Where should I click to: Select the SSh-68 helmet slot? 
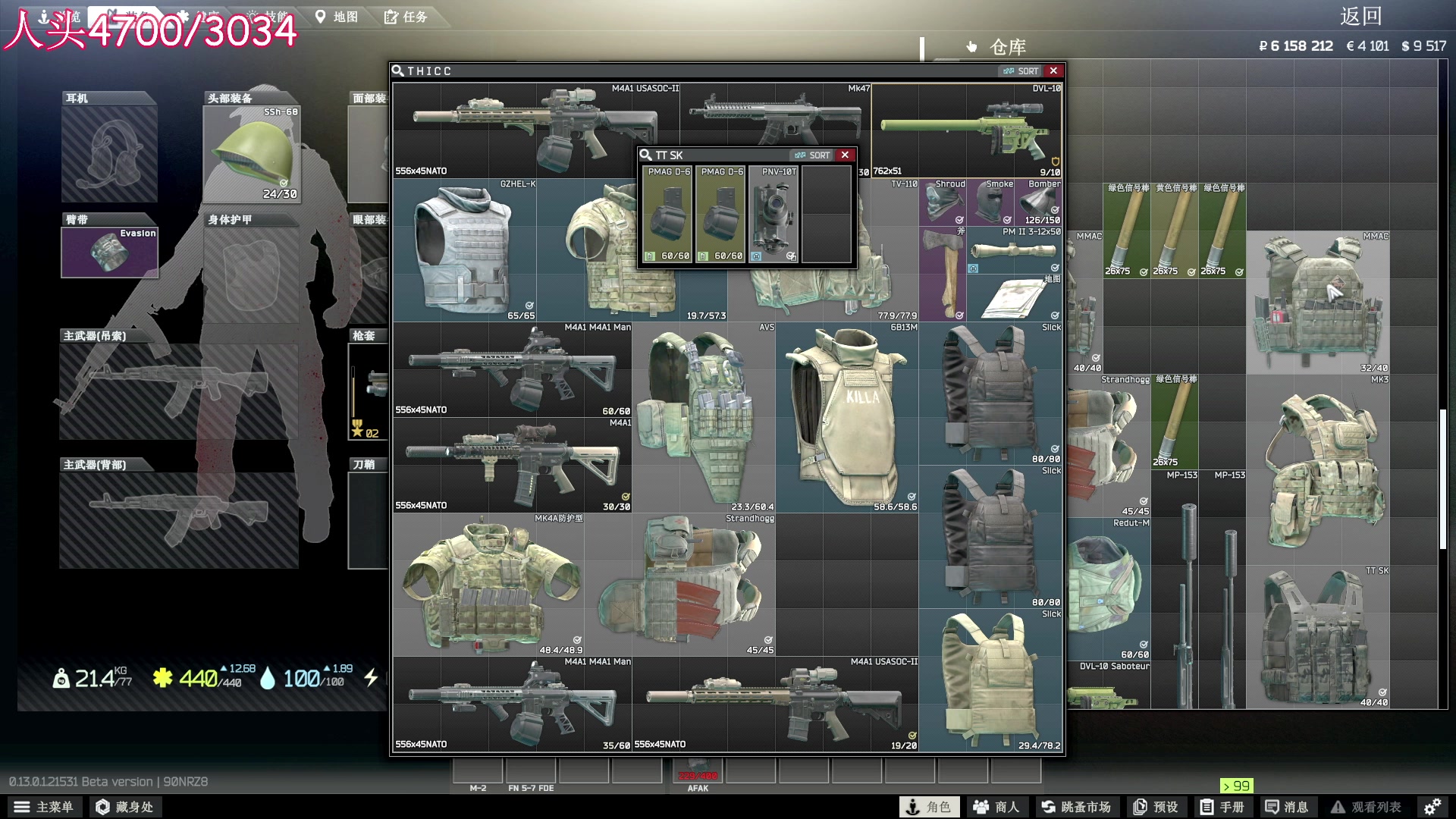pos(252,154)
